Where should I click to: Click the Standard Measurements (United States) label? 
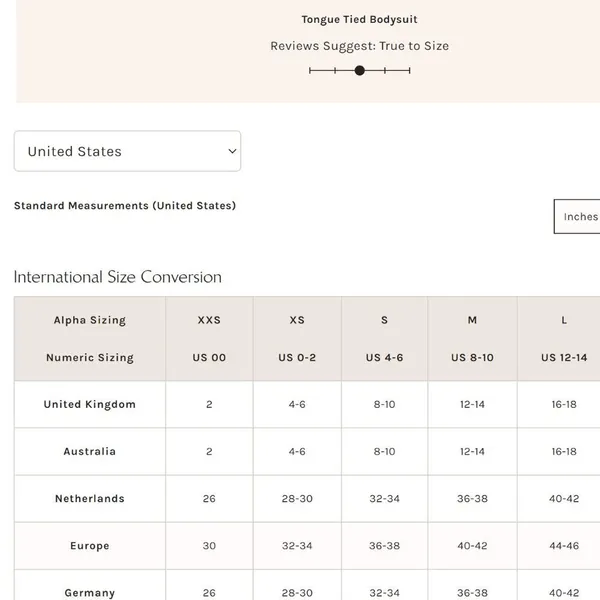(x=125, y=205)
